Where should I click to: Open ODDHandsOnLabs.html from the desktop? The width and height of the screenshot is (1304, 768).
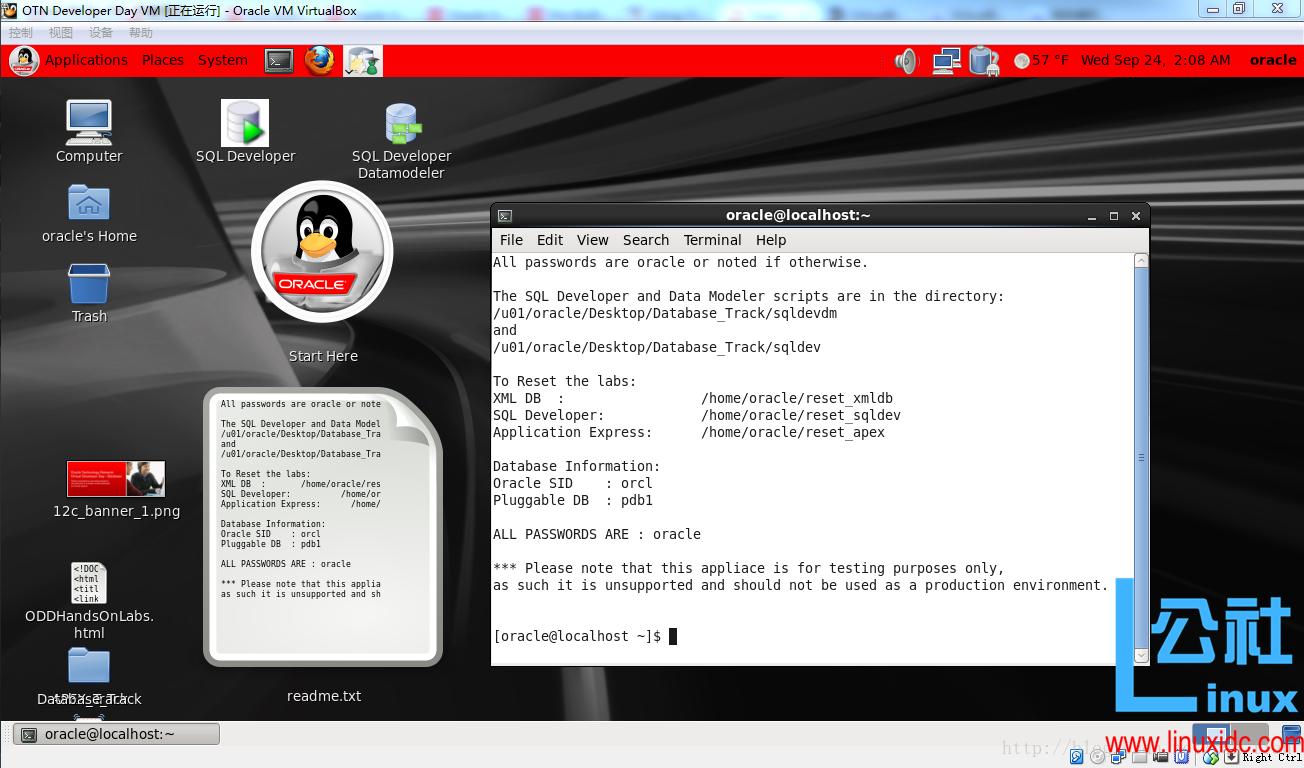pos(88,583)
